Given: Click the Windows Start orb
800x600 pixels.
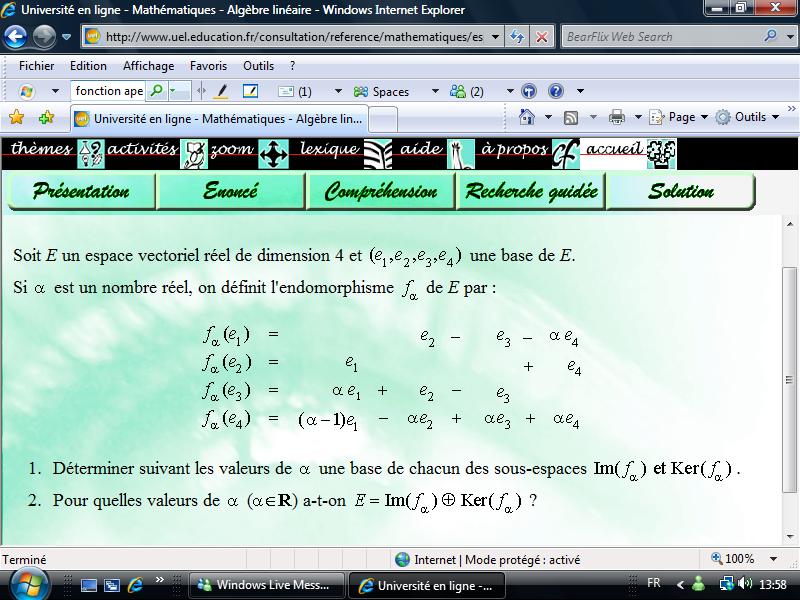Looking at the screenshot, I should (29, 584).
